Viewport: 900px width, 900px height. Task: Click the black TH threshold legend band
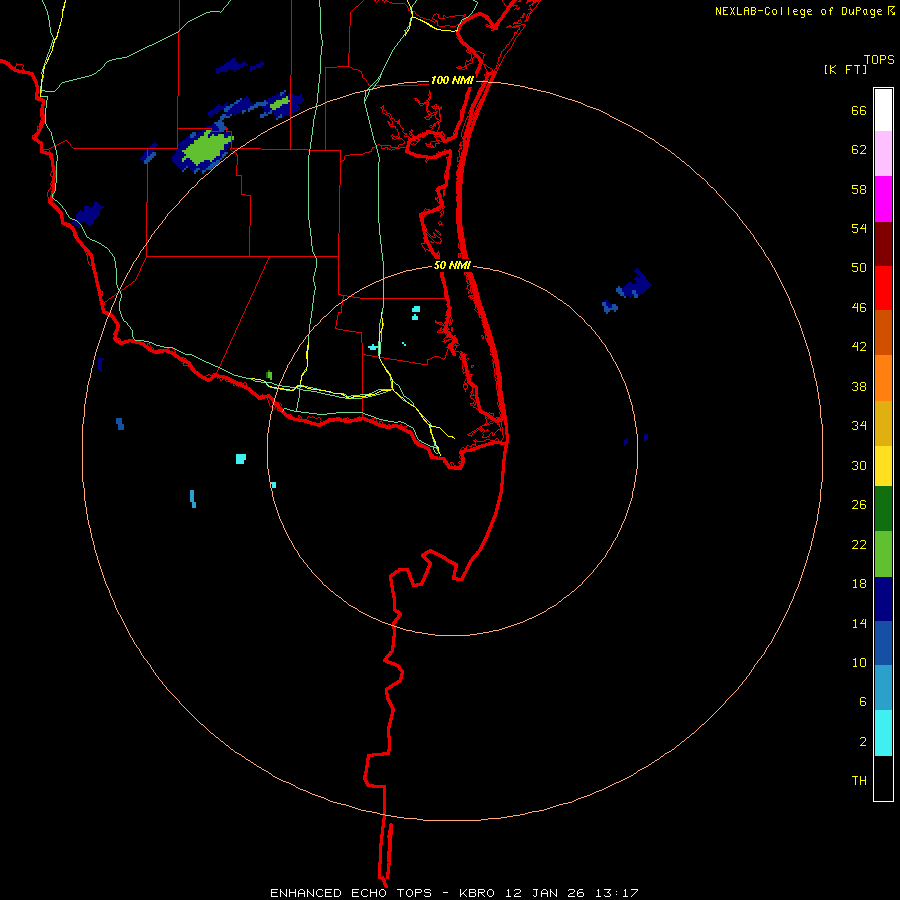point(883,778)
